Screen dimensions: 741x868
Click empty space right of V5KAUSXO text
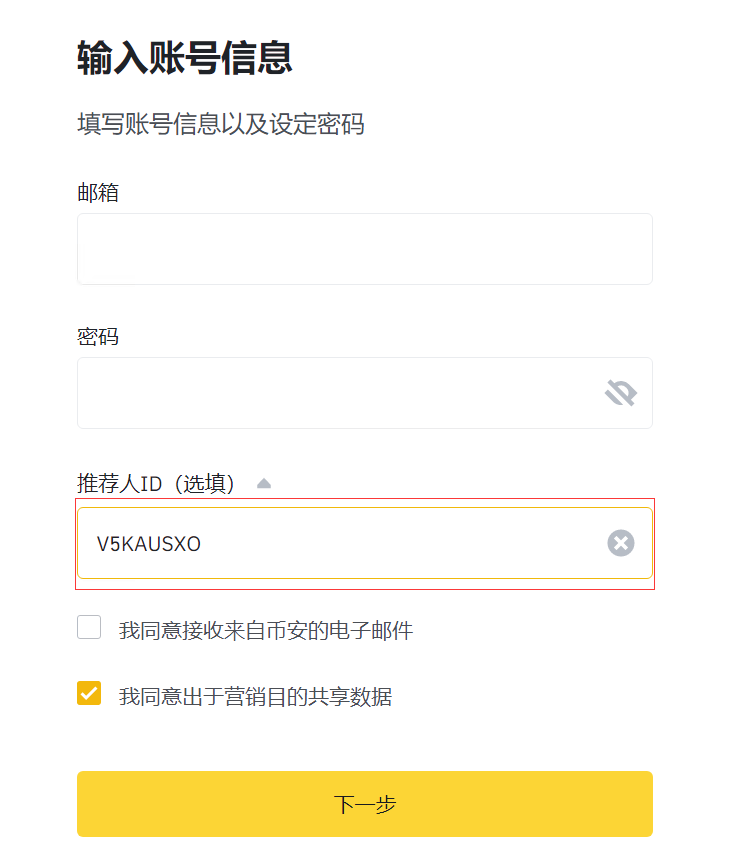tap(400, 544)
